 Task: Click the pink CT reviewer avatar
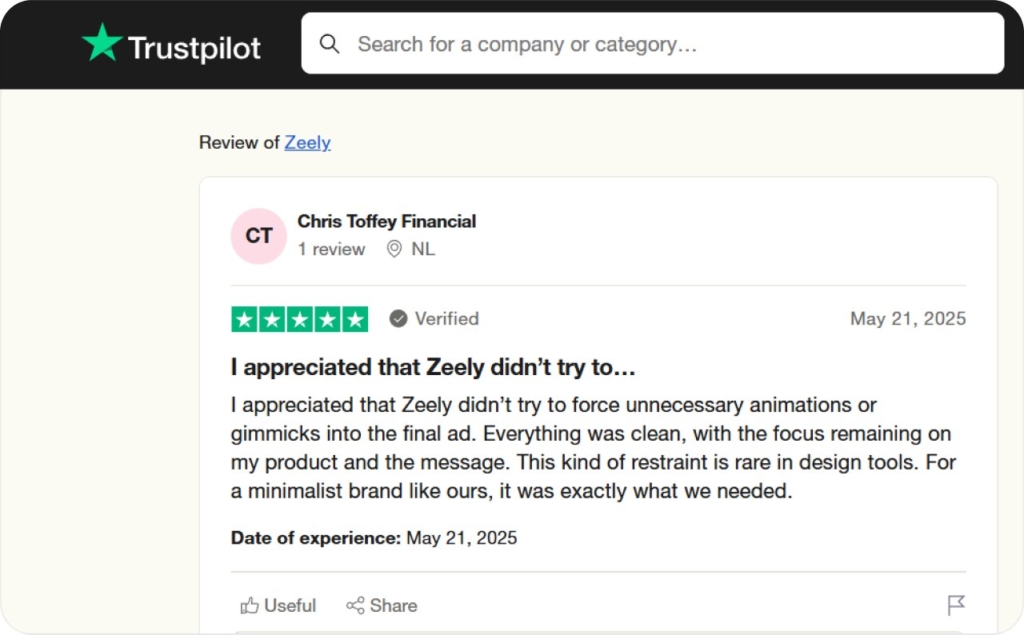pos(259,236)
